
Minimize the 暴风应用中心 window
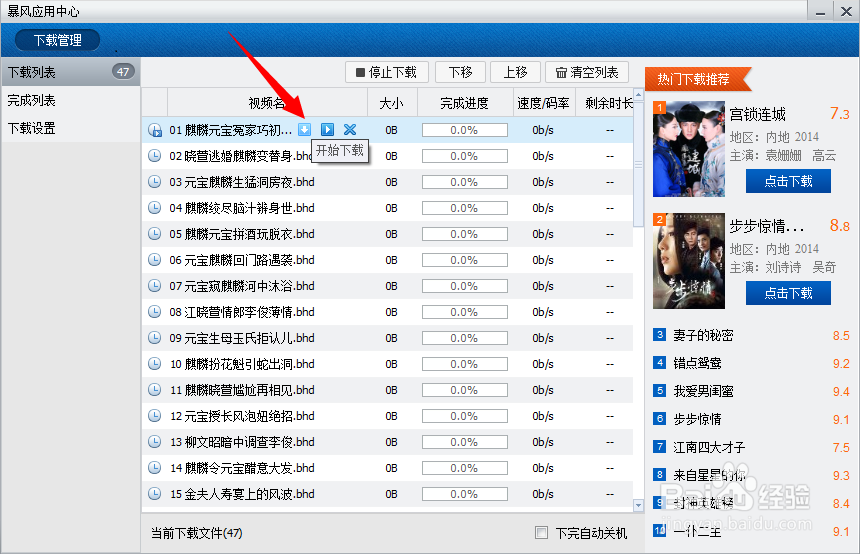tap(821, 11)
